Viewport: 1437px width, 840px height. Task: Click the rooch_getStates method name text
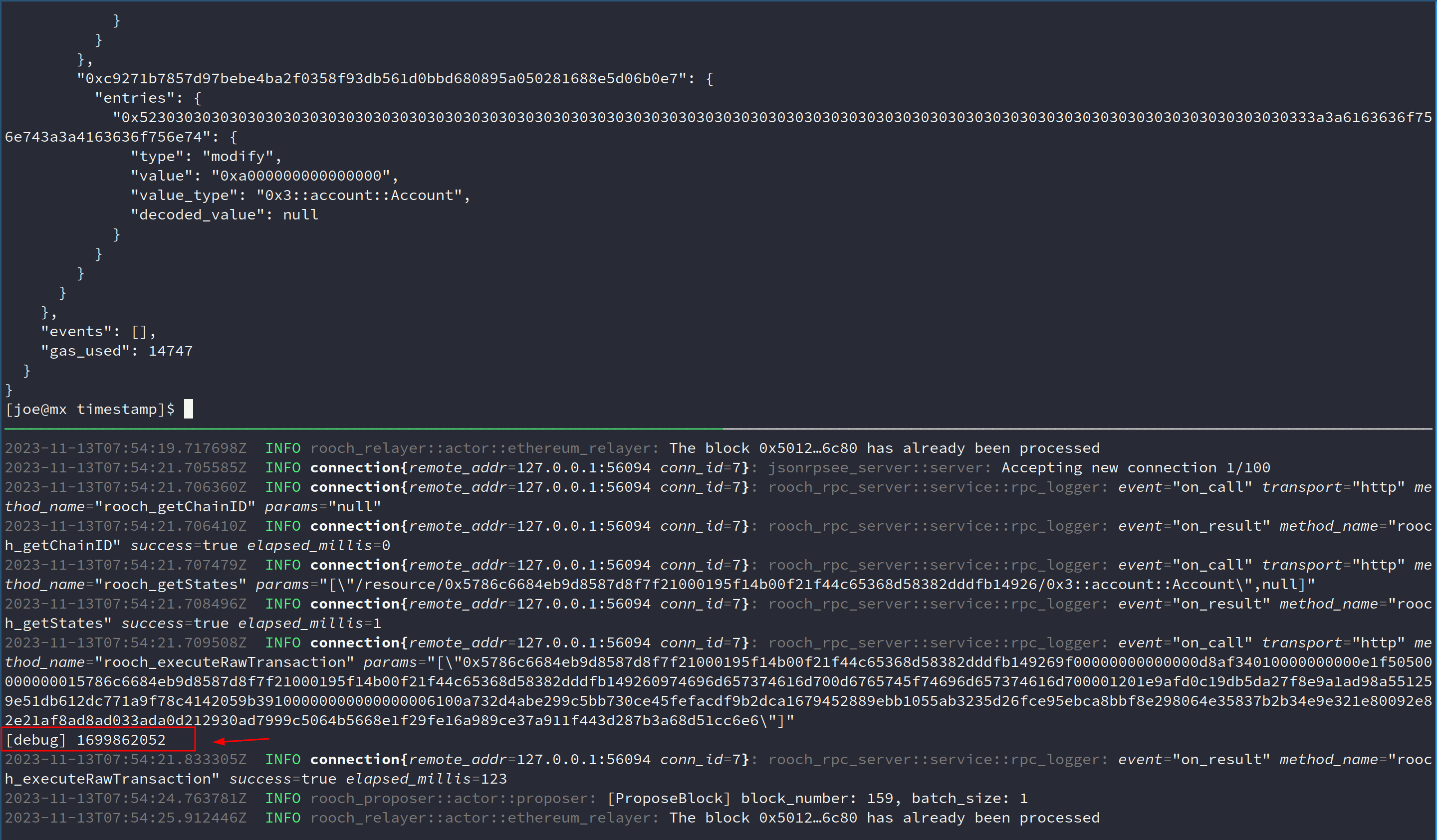171,584
